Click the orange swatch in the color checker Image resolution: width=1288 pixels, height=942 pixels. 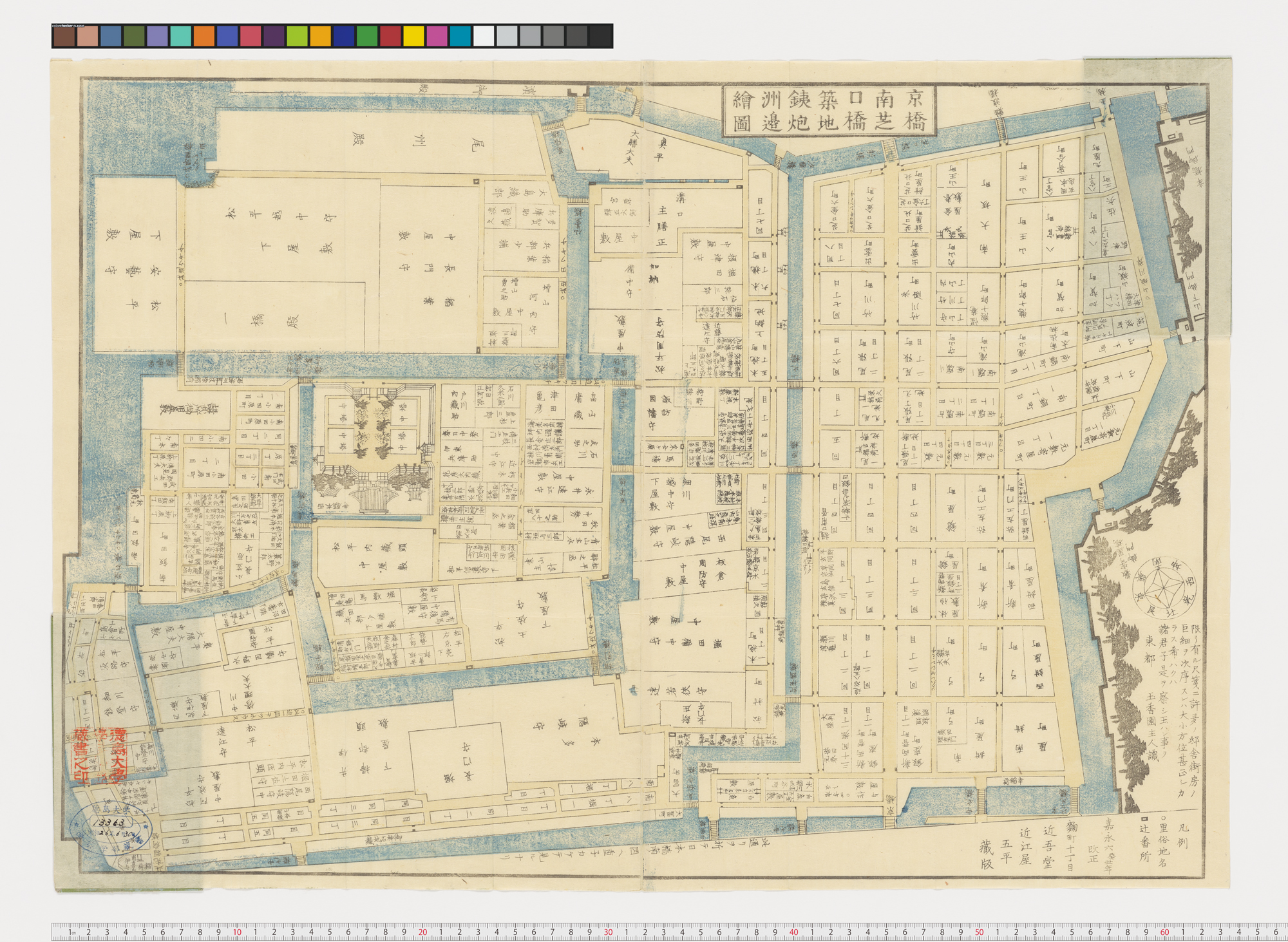(204, 36)
